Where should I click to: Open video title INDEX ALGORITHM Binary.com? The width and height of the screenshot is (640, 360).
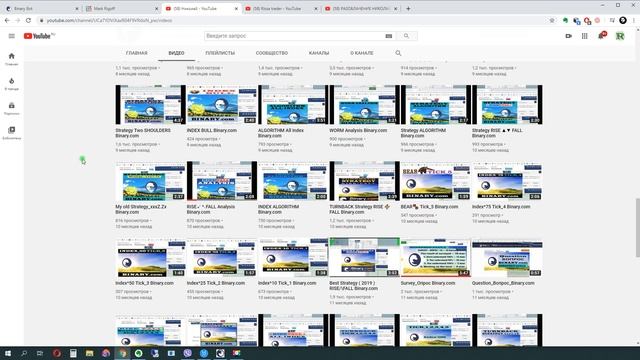coord(278,209)
